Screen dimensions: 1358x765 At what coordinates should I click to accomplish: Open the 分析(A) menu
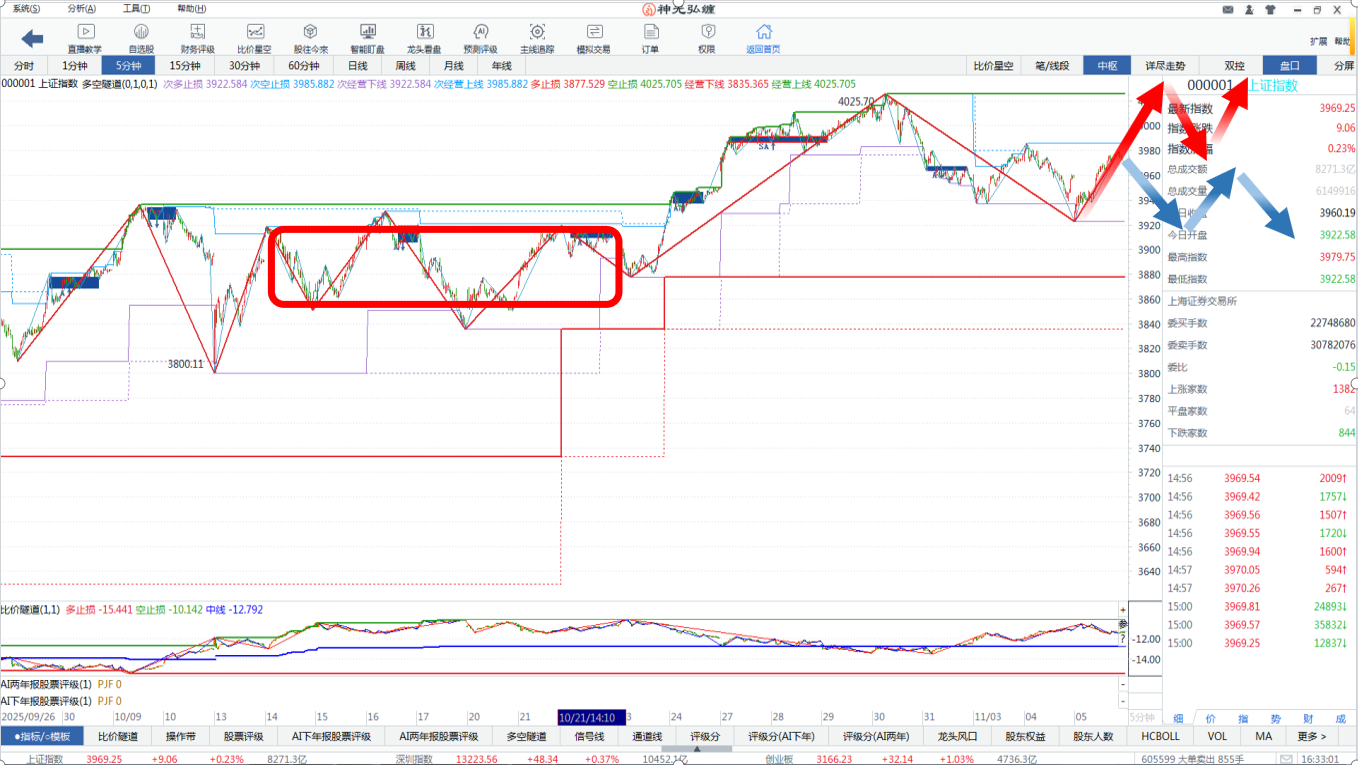click(x=82, y=8)
